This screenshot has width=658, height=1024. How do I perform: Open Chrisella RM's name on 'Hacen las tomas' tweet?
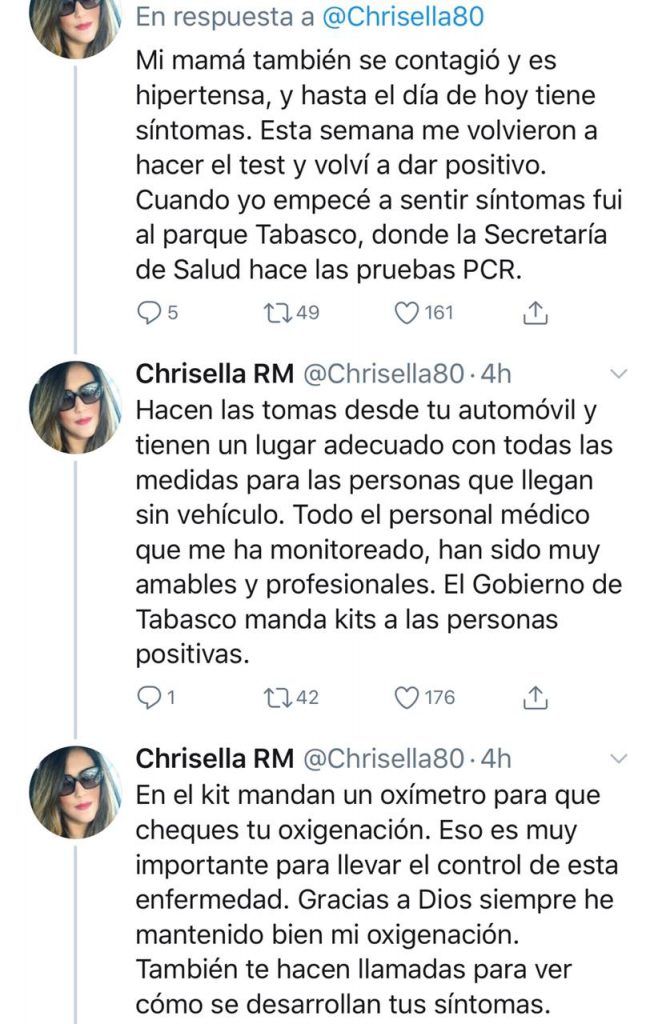[x=214, y=374]
